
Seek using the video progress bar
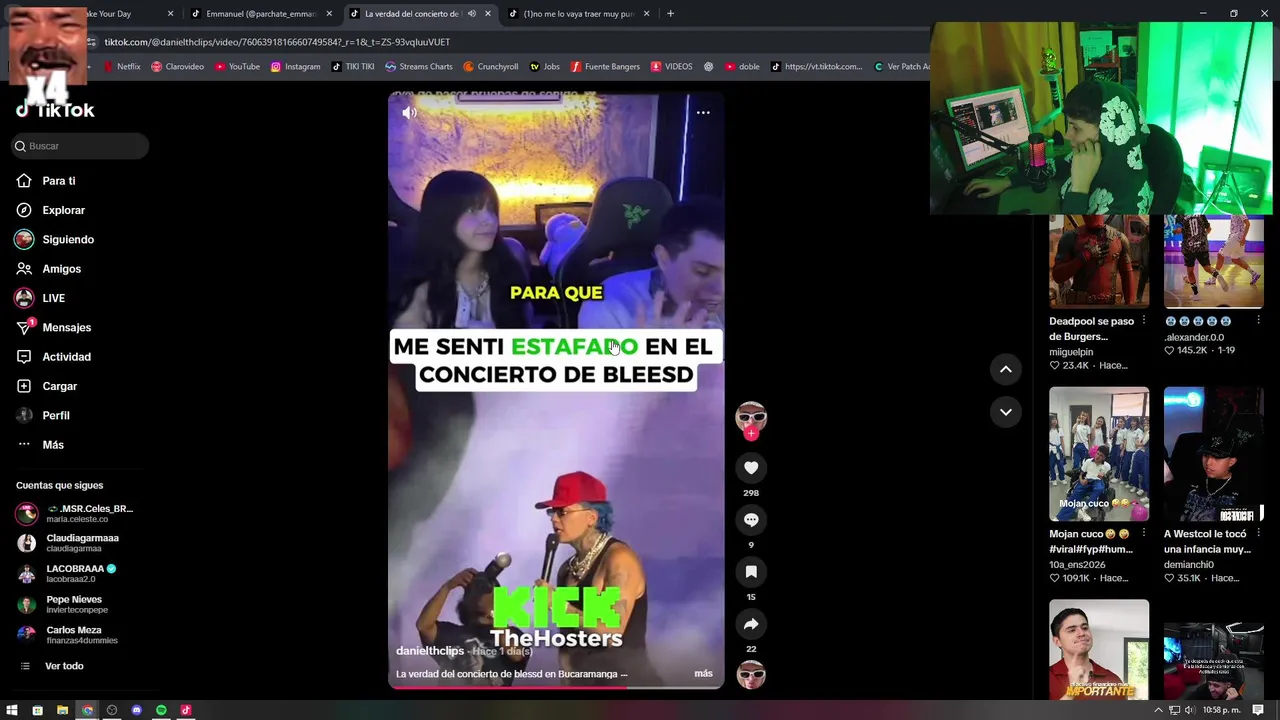click(x=556, y=687)
